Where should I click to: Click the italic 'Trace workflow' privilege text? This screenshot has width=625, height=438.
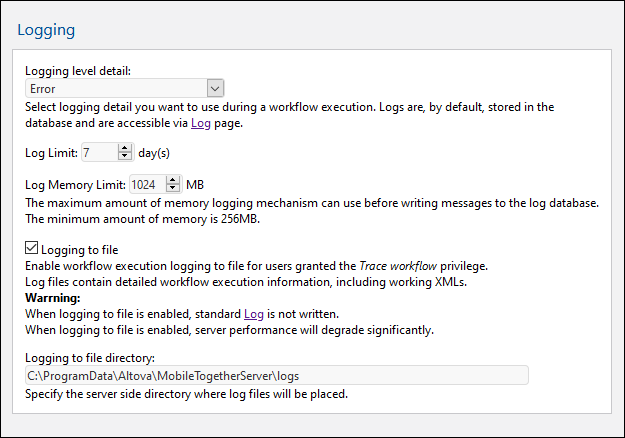[x=399, y=265]
